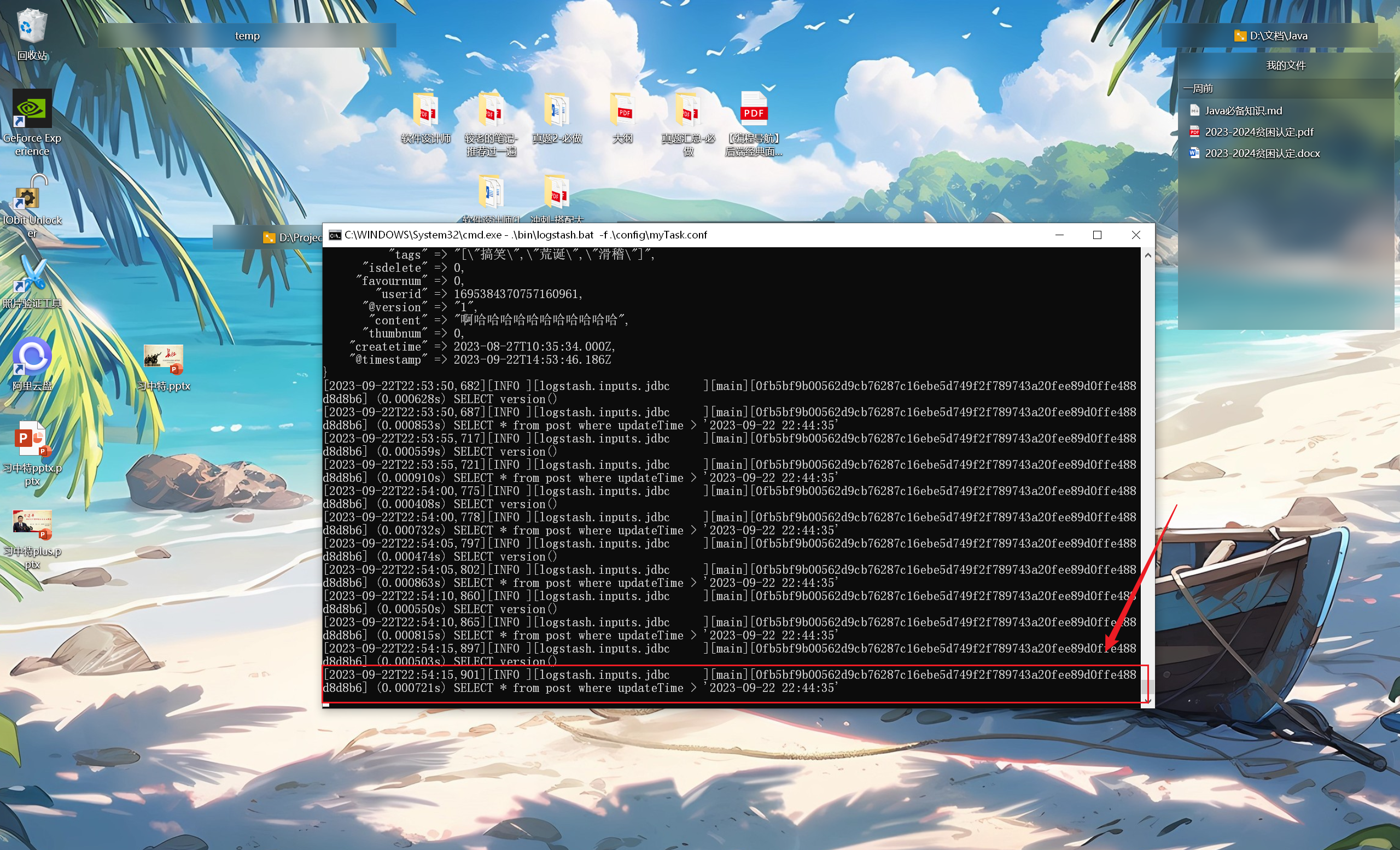Viewport: 1400px width, 850px height.
Task: Click the "@timestamp" line in console
Action: click(x=480, y=360)
